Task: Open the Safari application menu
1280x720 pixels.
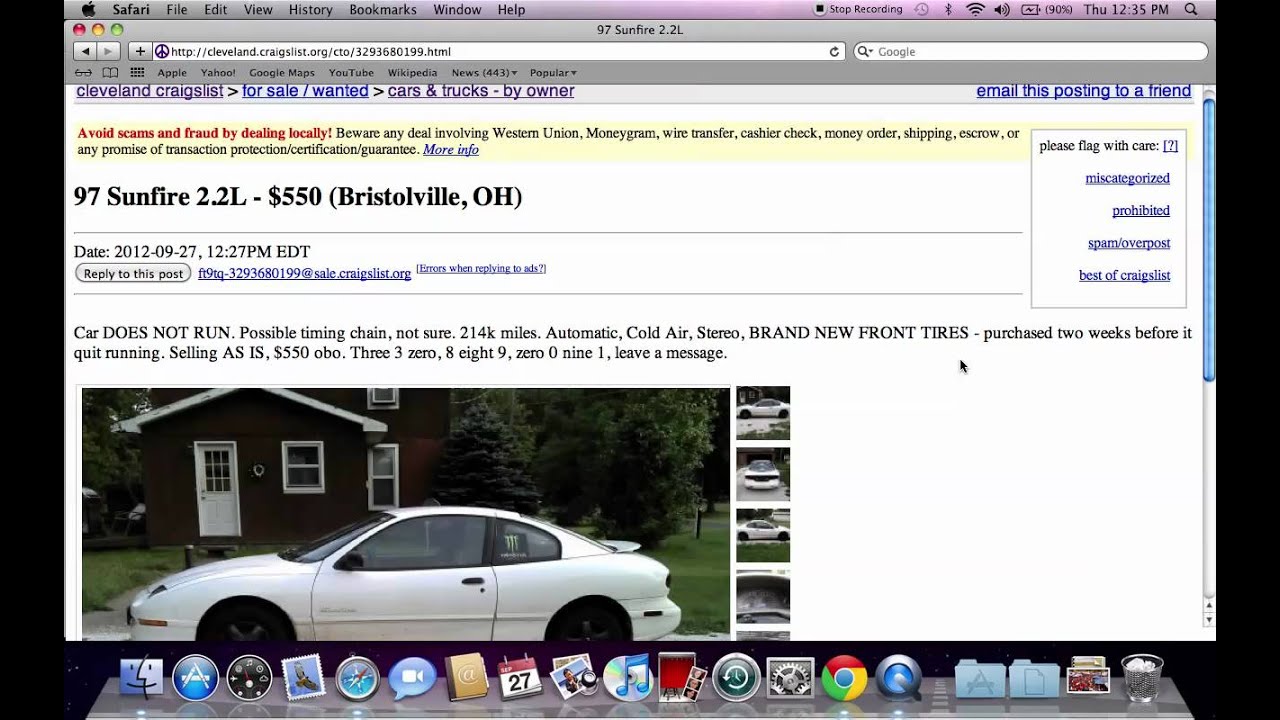Action: click(x=131, y=9)
